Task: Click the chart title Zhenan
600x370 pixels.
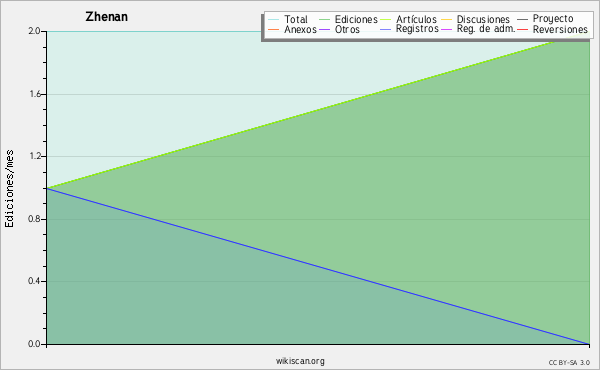Action: click(106, 17)
